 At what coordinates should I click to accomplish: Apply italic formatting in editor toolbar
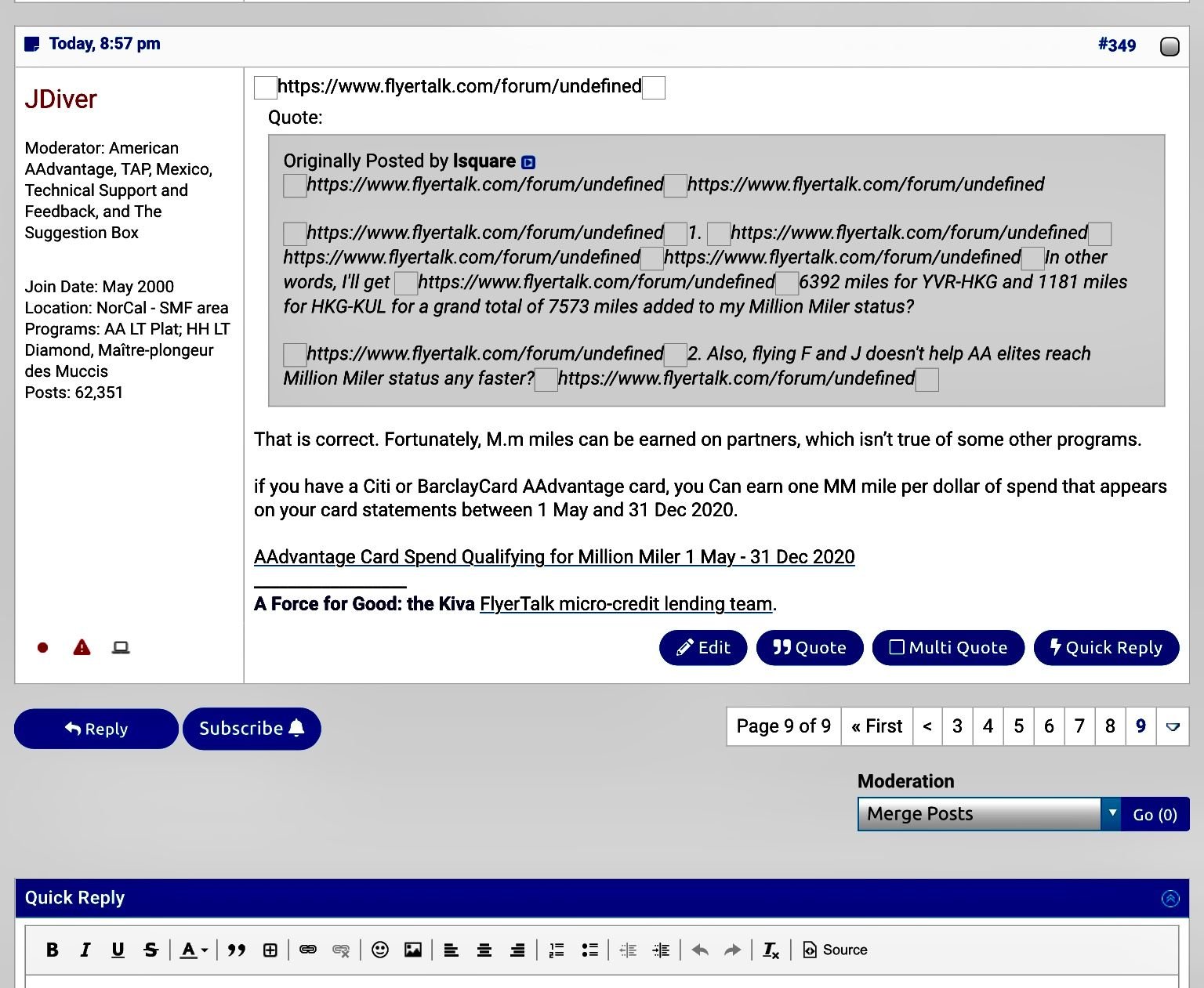[x=85, y=950]
